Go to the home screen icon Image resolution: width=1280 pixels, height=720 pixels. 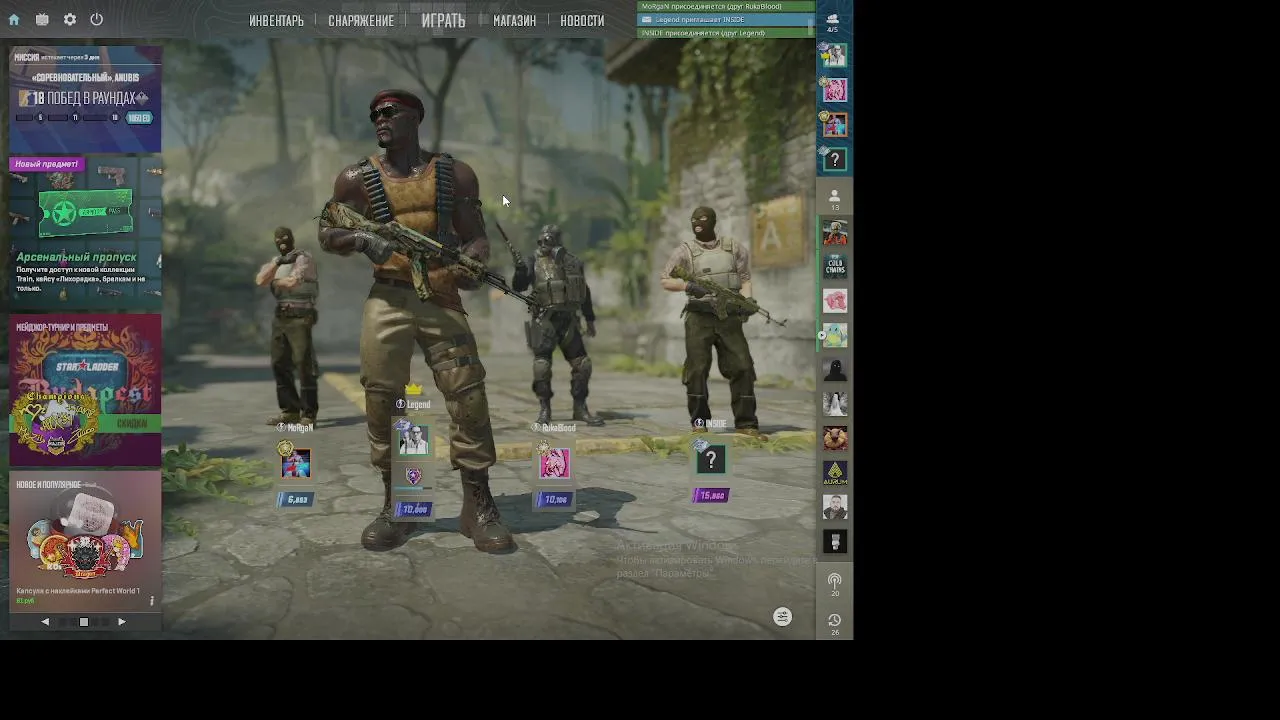(14, 20)
